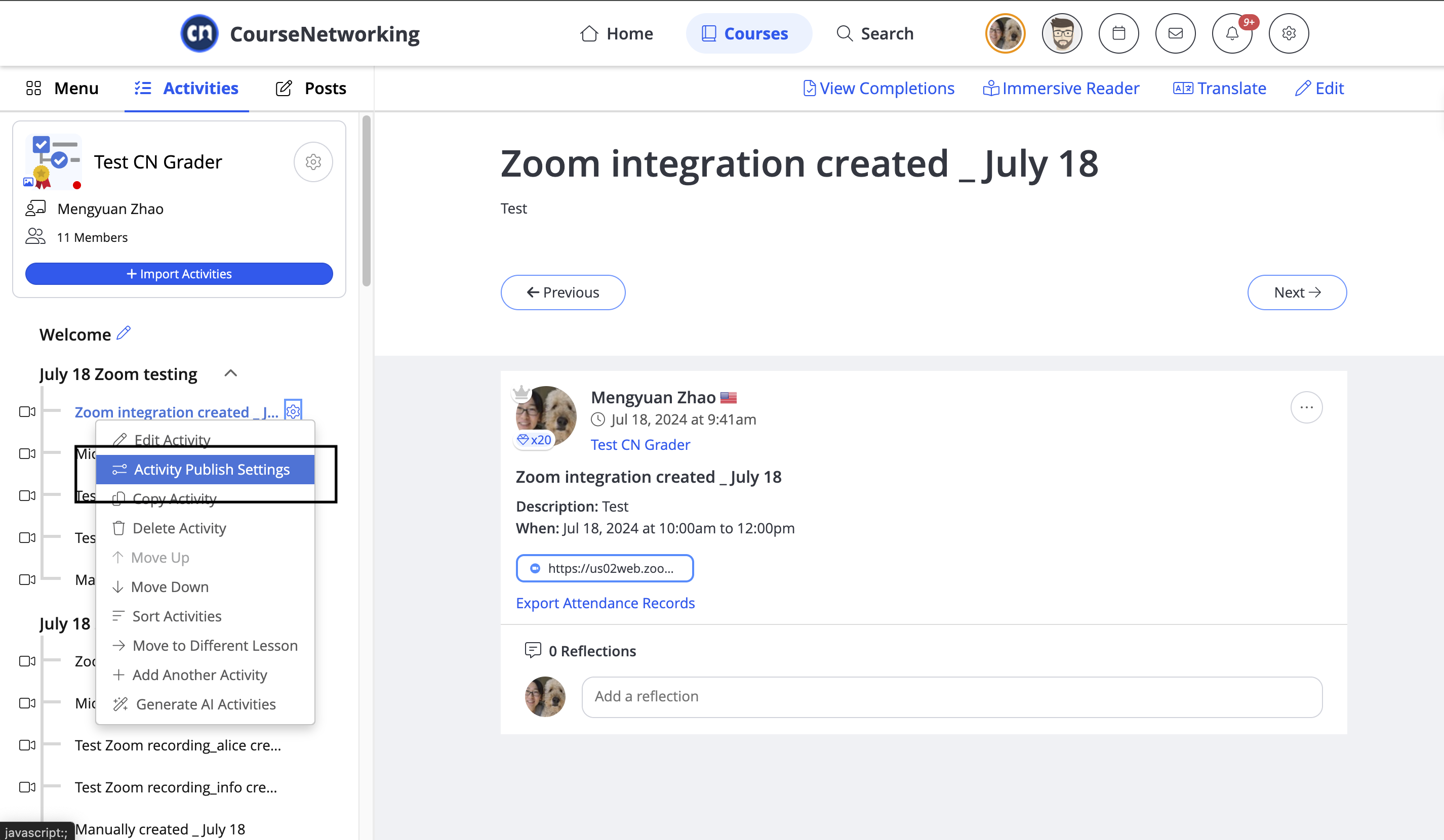1444x840 pixels.
Task: Click video icon beside Test Zoom recording_alice
Action: (x=27, y=745)
